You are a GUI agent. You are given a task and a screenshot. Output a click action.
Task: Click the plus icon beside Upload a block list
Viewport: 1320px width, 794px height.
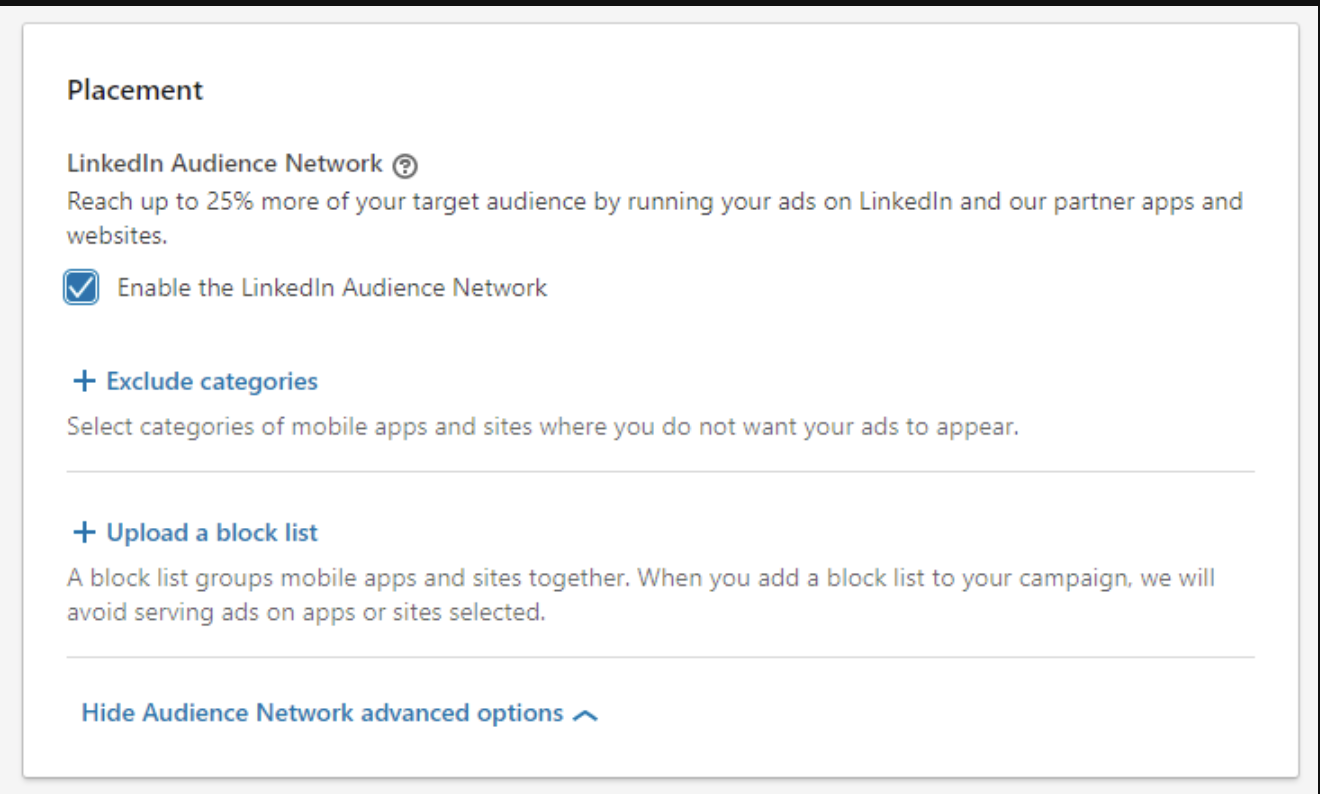(x=85, y=532)
